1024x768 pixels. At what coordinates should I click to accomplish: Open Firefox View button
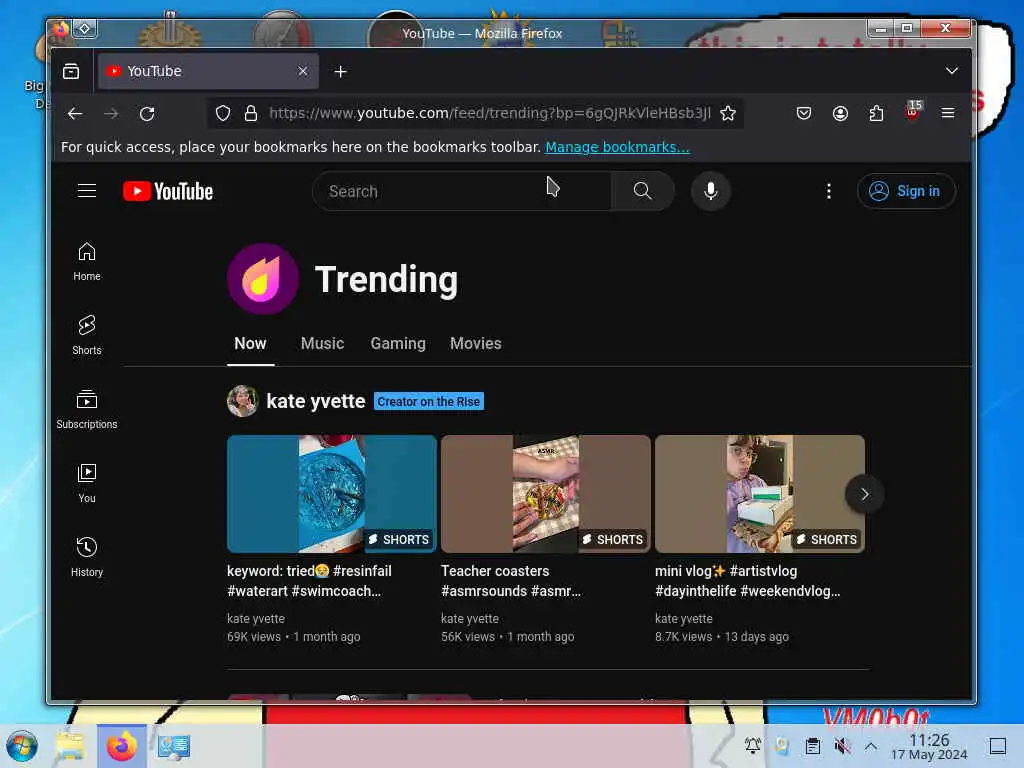71,71
